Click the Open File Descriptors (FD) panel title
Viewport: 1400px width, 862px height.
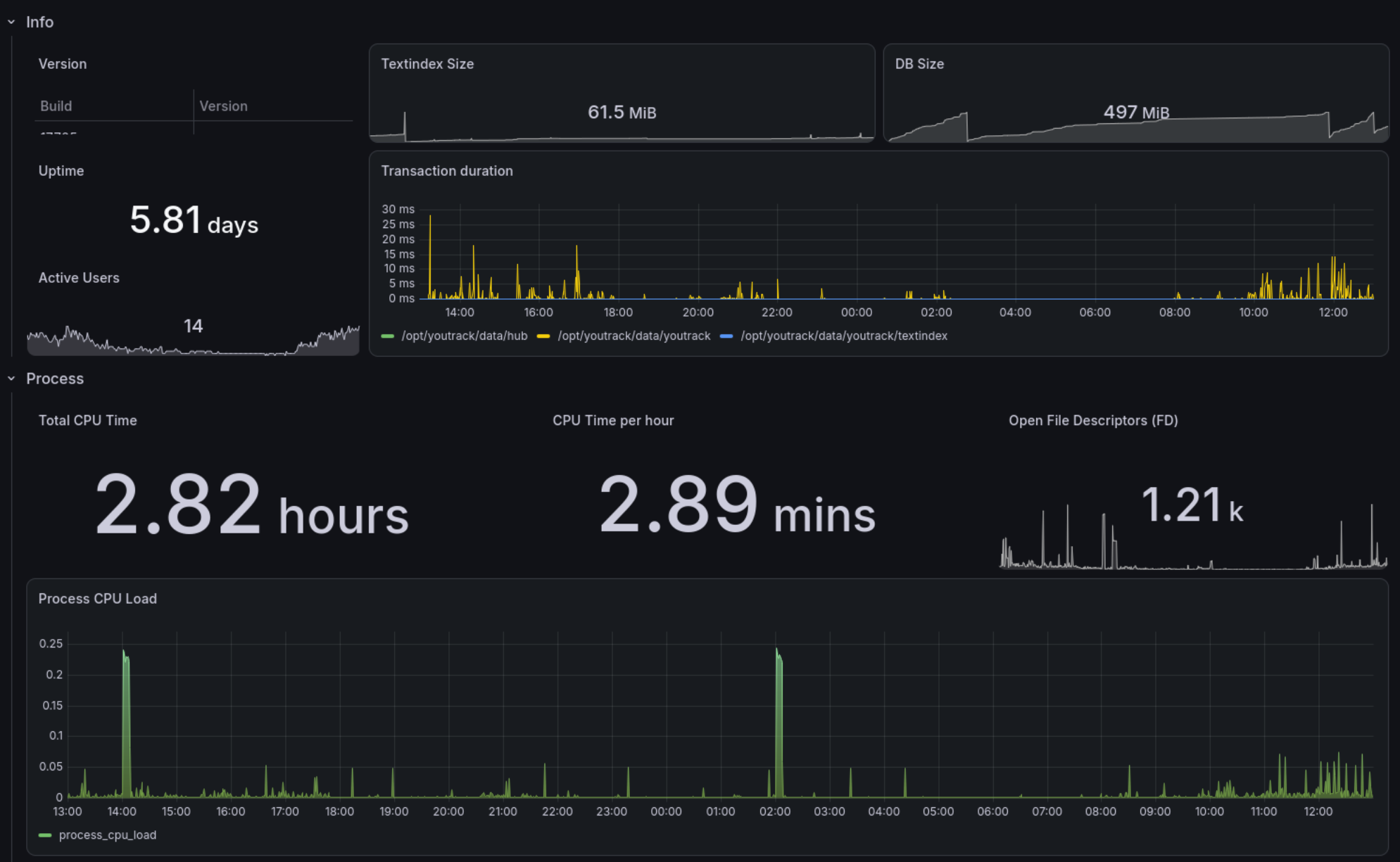pos(1093,421)
